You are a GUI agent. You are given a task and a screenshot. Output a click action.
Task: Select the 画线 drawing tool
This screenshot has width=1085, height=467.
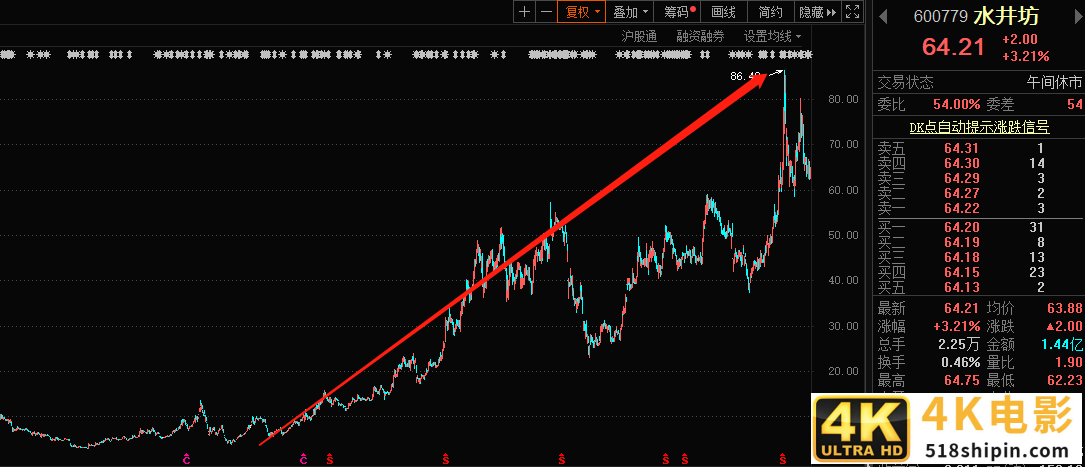click(x=723, y=12)
